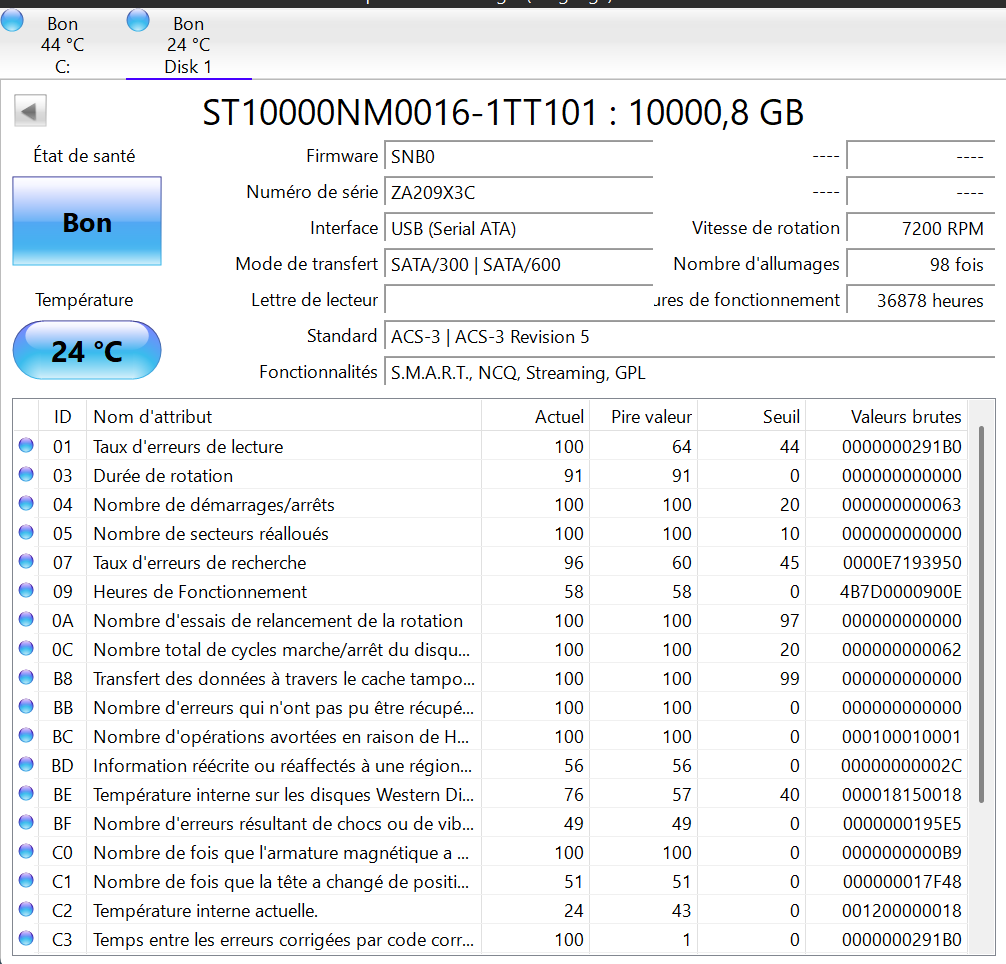
Task: Click the empty Lettre de lecteur field
Action: click(518, 300)
